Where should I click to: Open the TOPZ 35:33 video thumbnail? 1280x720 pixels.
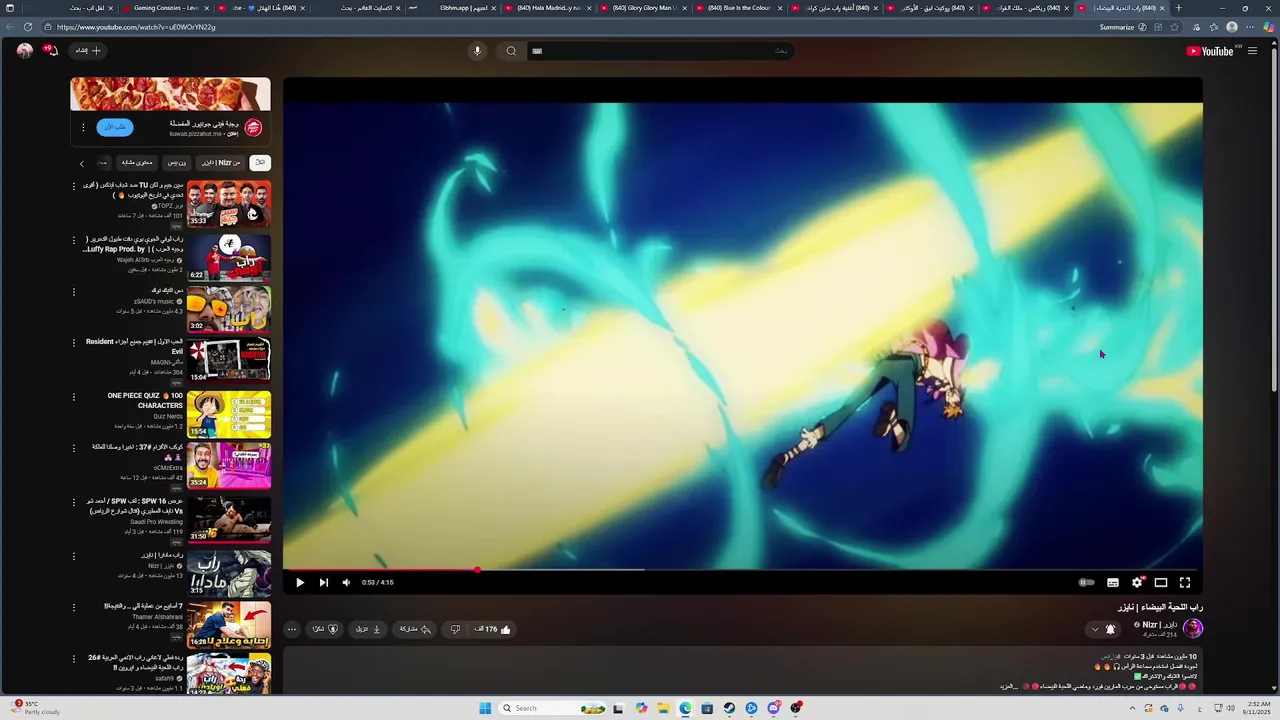pos(228,203)
